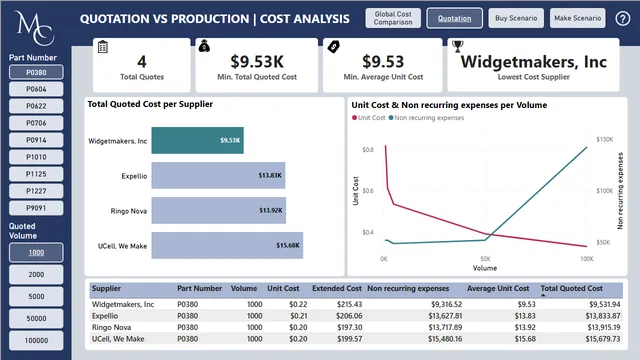Click the Min. Average Unit Cost value $9.53
640x360 pixels.
point(383,62)
